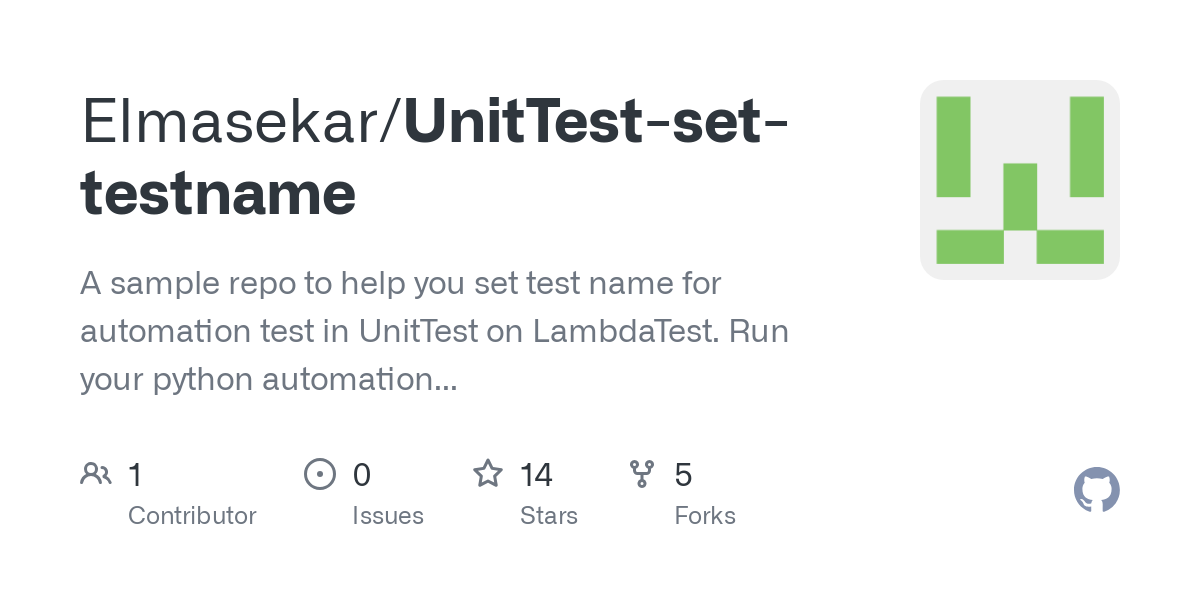Click 'testname' on the title's second line
1200x600 pixels.
point(218,192)
